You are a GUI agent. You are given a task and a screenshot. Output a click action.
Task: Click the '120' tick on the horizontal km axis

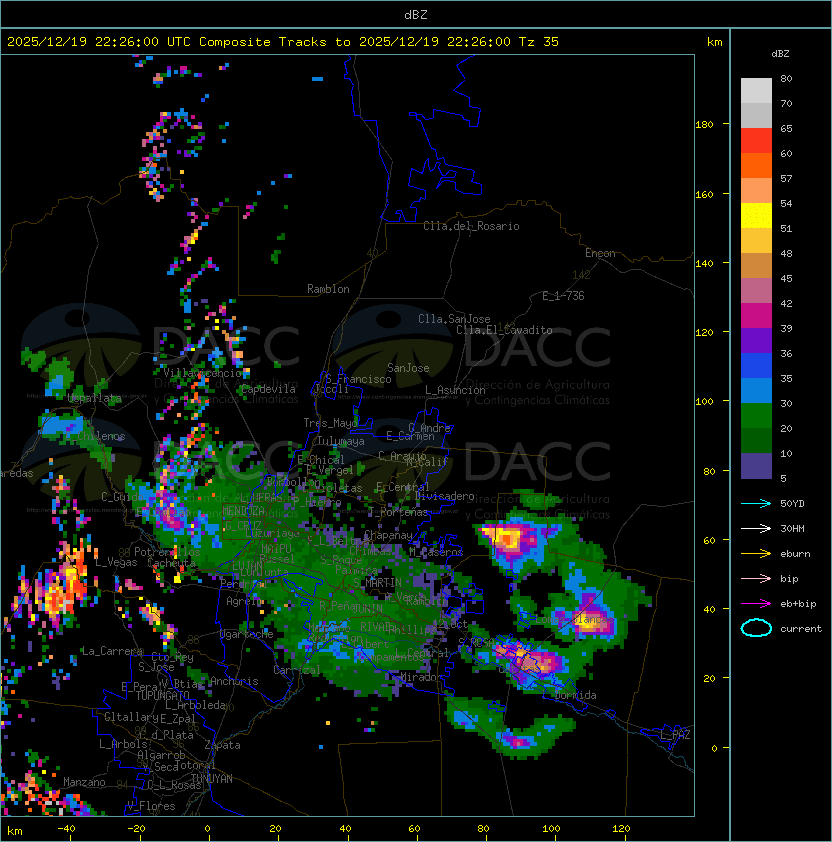point(621,829)
